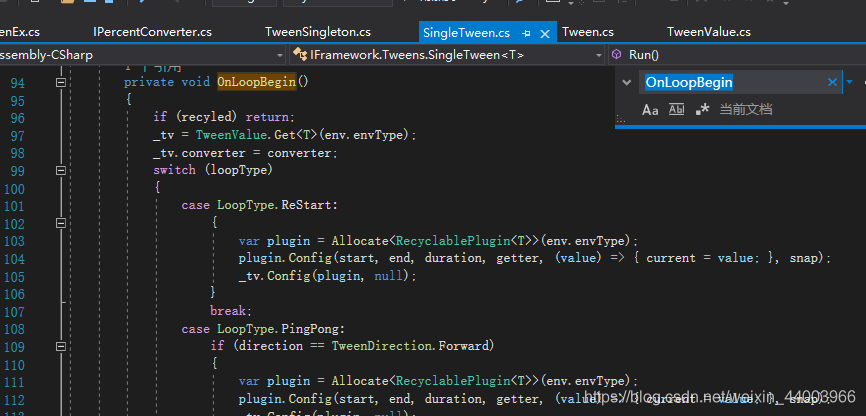
Task: Click '_tv.converter = converter;' on line 98
Action: (x=245, y=152)
